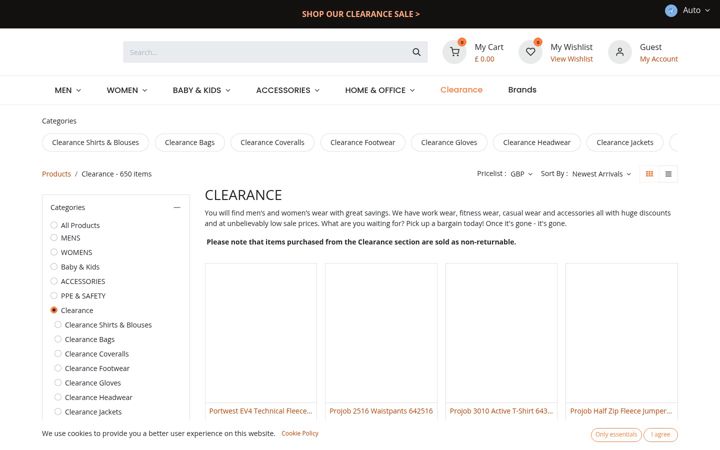Click the Portwest EV4 Fleece product thumbnail

pyautogui.click(x=261, y=333)
